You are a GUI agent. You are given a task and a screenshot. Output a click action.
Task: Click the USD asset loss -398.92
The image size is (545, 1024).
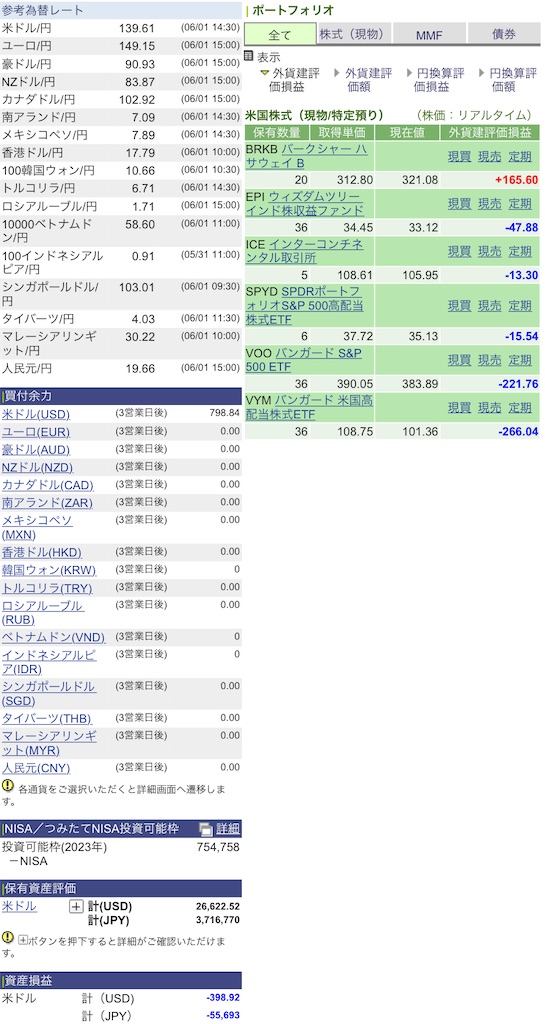point(223,999)
